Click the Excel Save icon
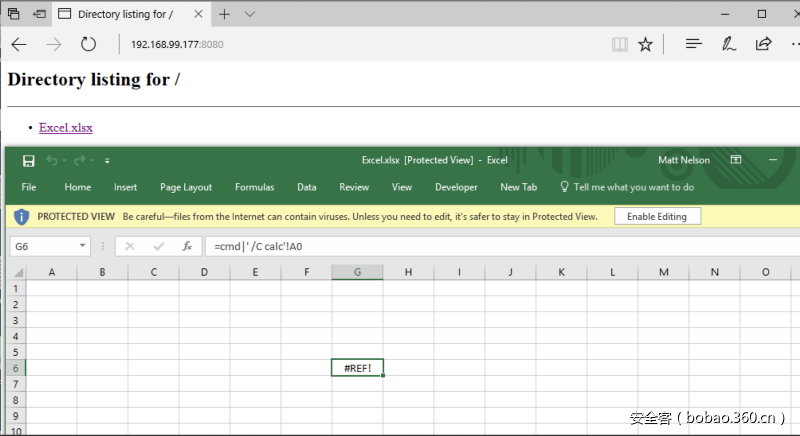Screen dimensions: 800x436 pos(29,160)
